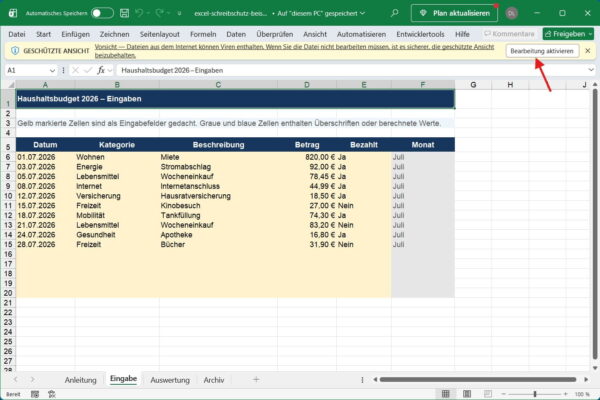This screenshot has width=600, height=400.
Task: Select Normal view icon in status bar
Action: [445, 394]
